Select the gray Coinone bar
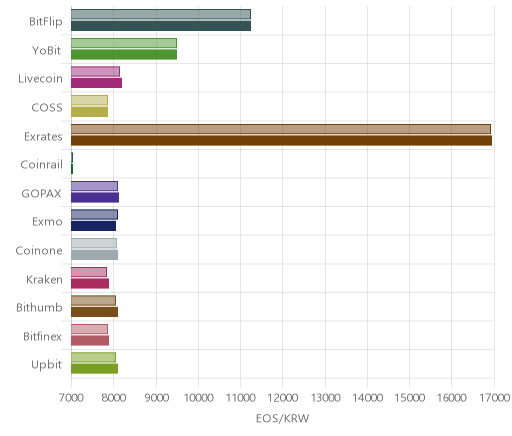 94,255
